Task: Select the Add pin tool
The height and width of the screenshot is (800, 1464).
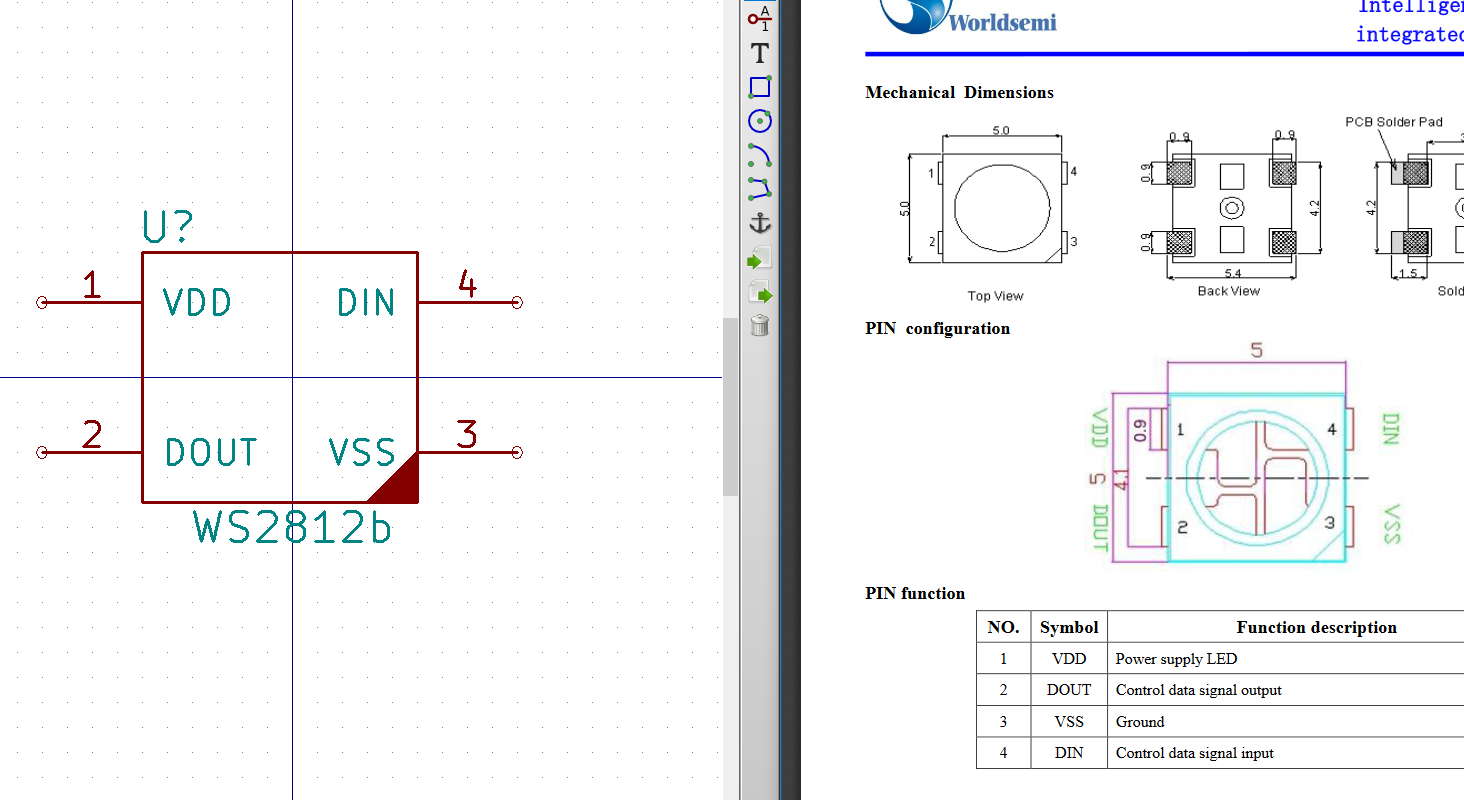Action: tap(760, 18)
